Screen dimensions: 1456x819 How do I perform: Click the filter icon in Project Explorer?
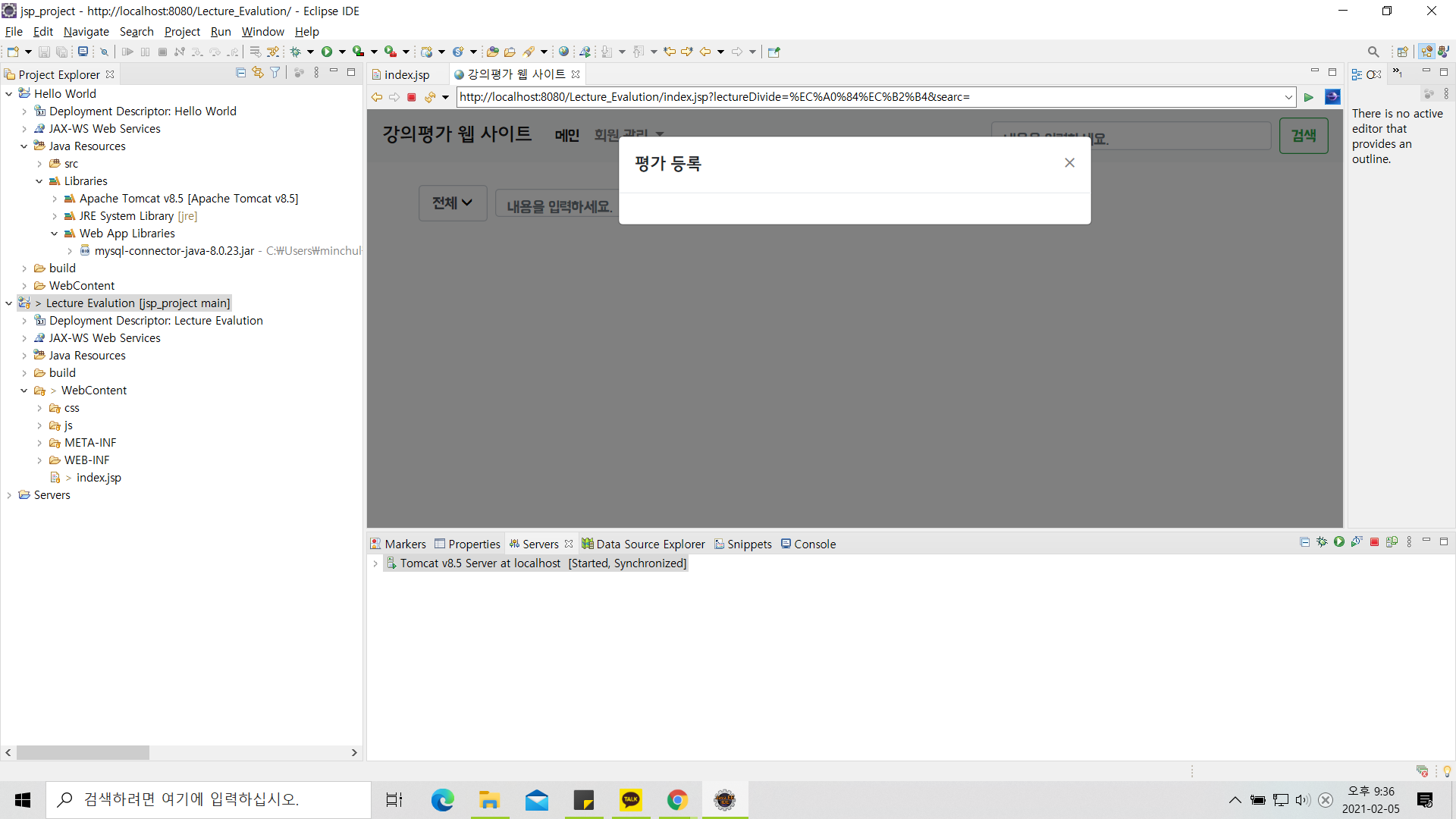click(275, 73)
